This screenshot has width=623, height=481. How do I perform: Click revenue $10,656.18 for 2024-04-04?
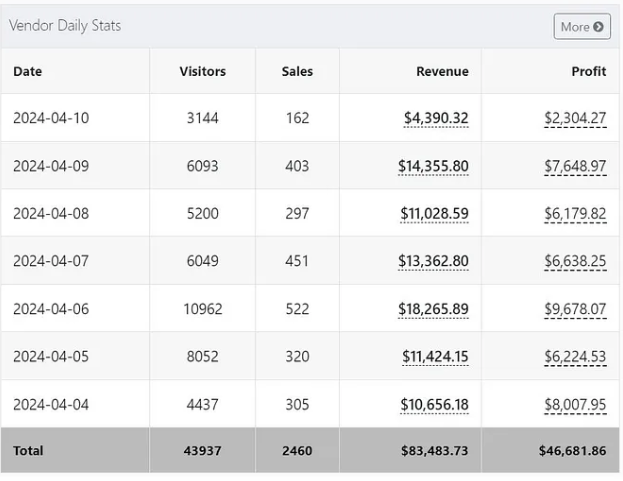pos(433,404)
